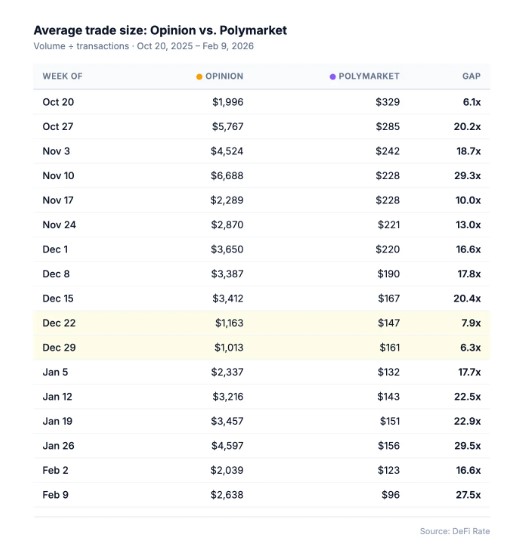Select the POLYMARKET column header
This screenshot has width=515, height=549.
coord(369,76)
